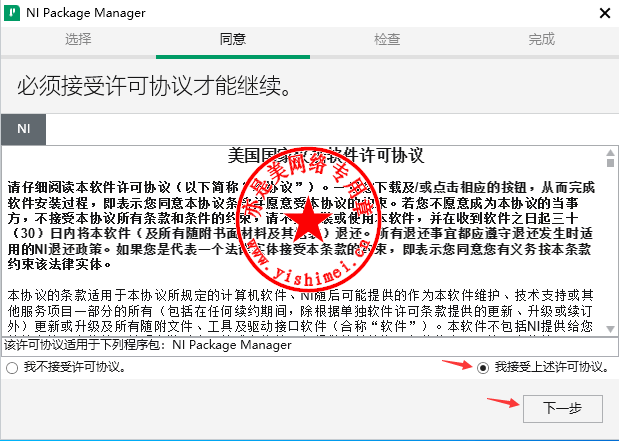Click the NI Package Manager window title text
This screenshot has width=619, height=441.
[x=86, y=13]
